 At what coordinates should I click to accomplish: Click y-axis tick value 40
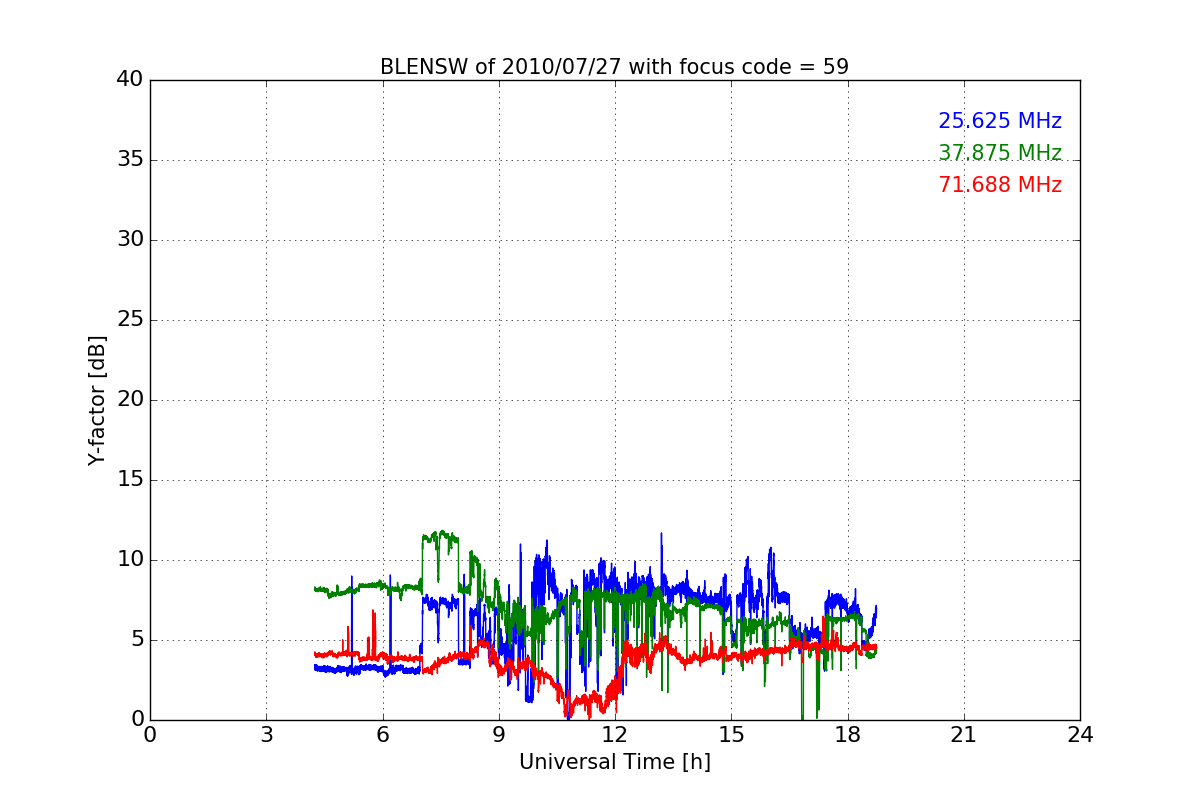coord(130,80)
